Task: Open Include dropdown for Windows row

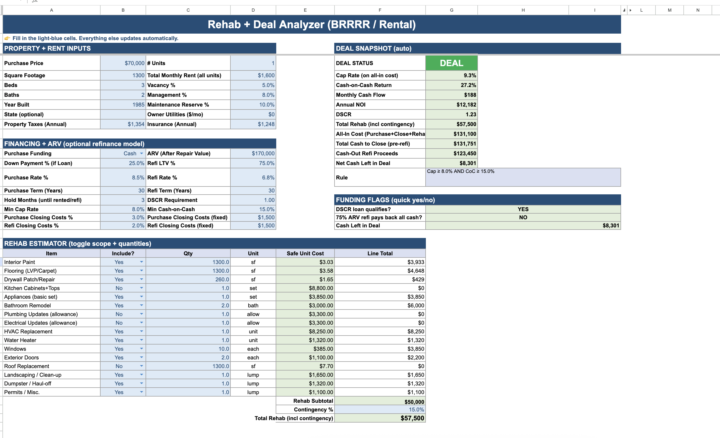Action: (x=141, y=349)
